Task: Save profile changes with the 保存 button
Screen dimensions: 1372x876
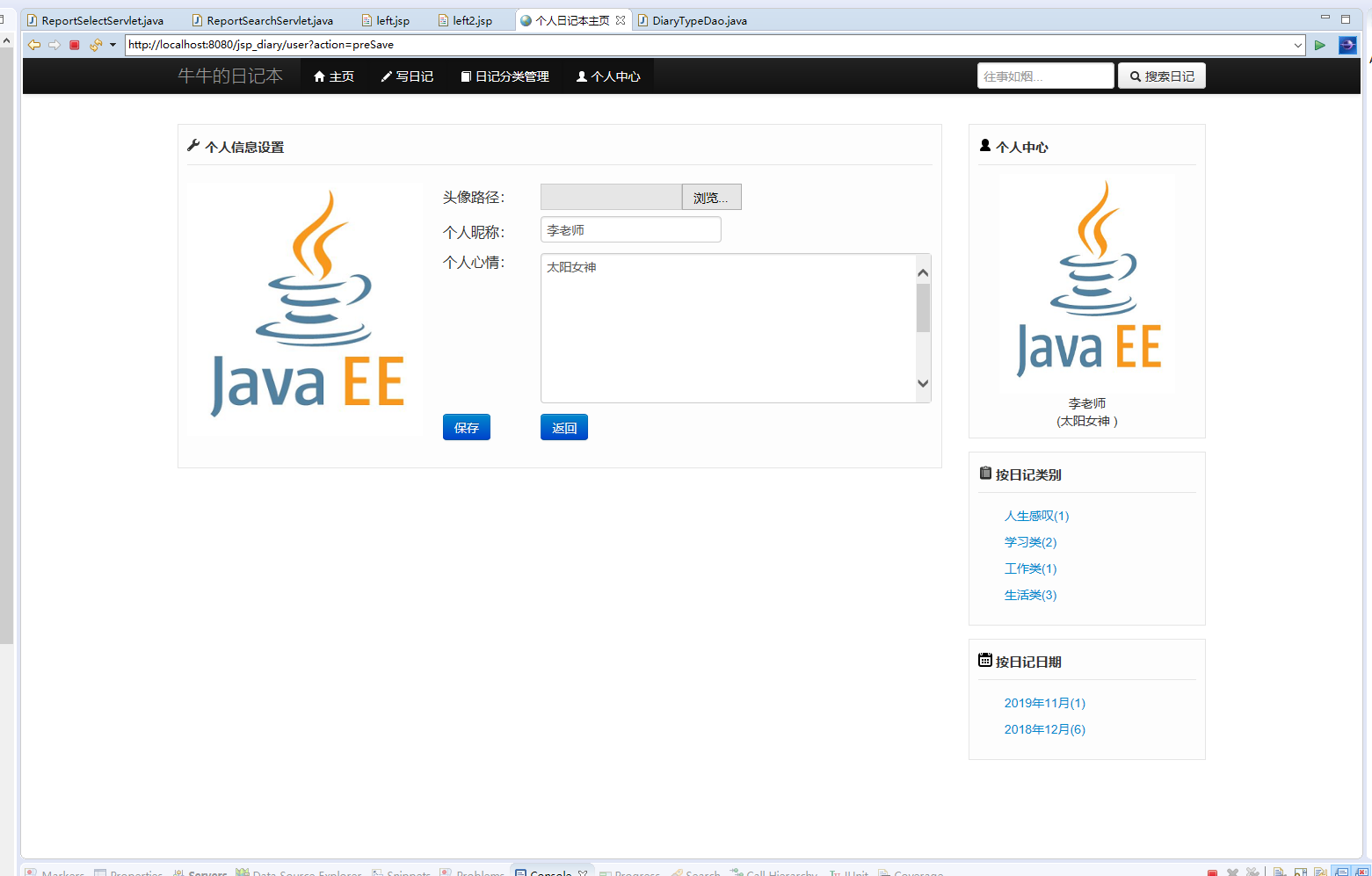Action: click(x=466, y=427)
